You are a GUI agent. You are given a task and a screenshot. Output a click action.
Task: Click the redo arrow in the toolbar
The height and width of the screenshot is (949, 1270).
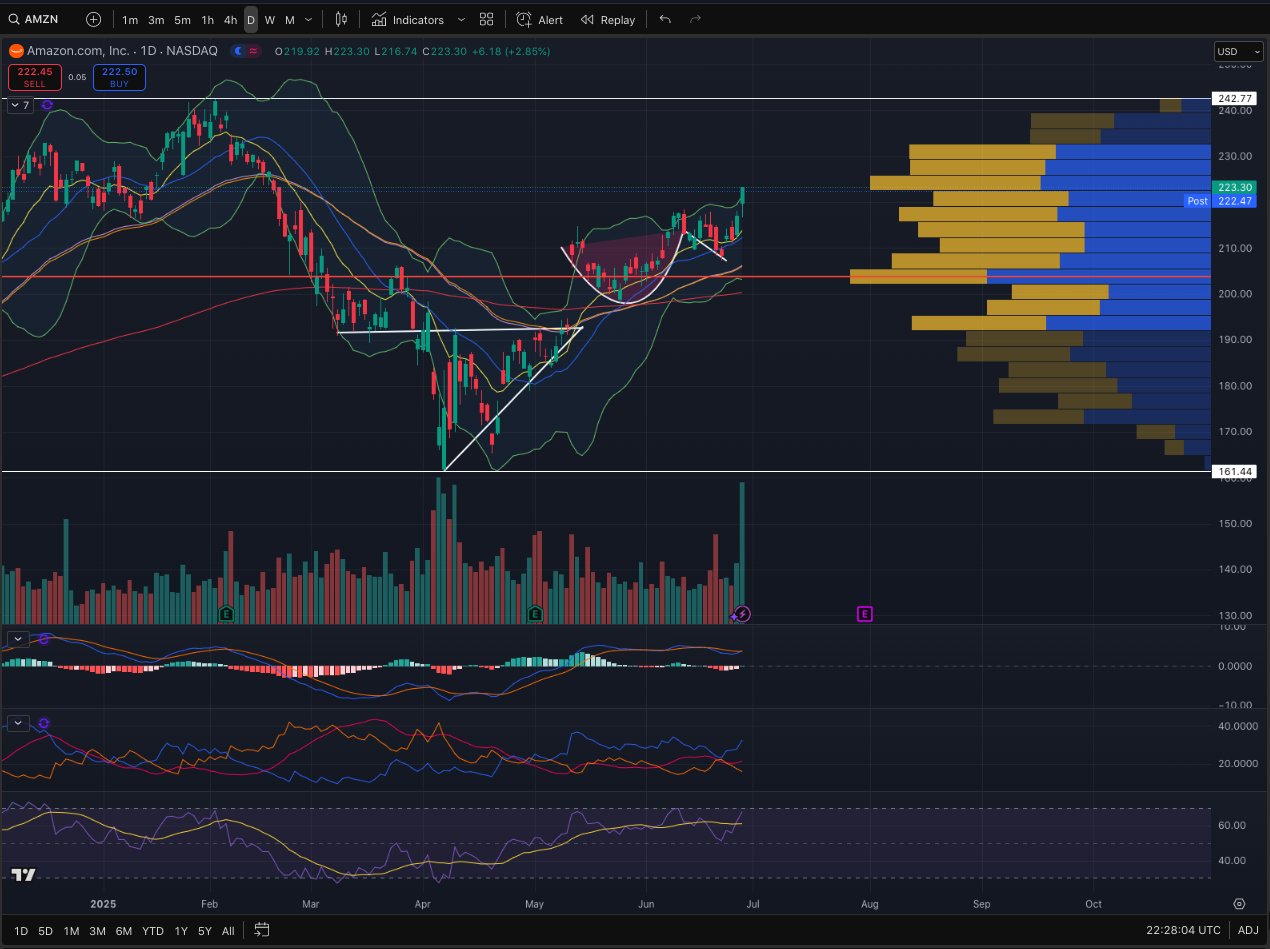pos(695,19)
